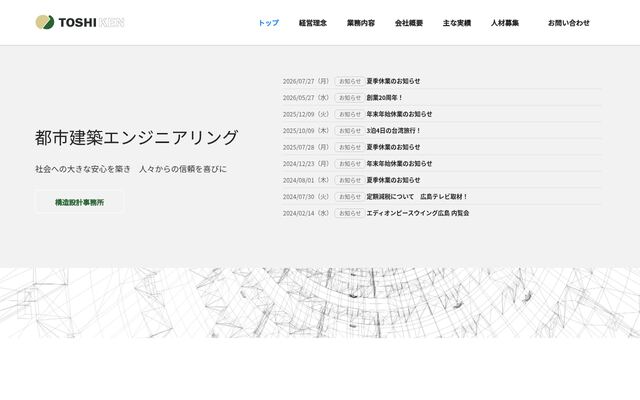The image size is (640, 400).
Task: Click the 都市建築エンジニアリング heading
Action: click(x=136, y=138)
